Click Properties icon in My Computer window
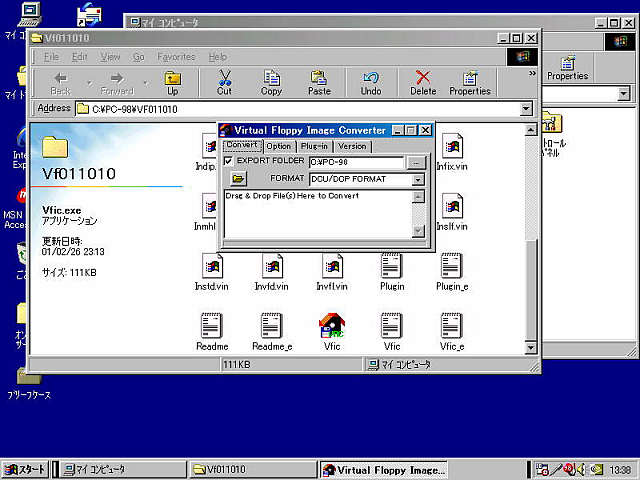The height and width of the screenshot is (480, 640). 568,68
